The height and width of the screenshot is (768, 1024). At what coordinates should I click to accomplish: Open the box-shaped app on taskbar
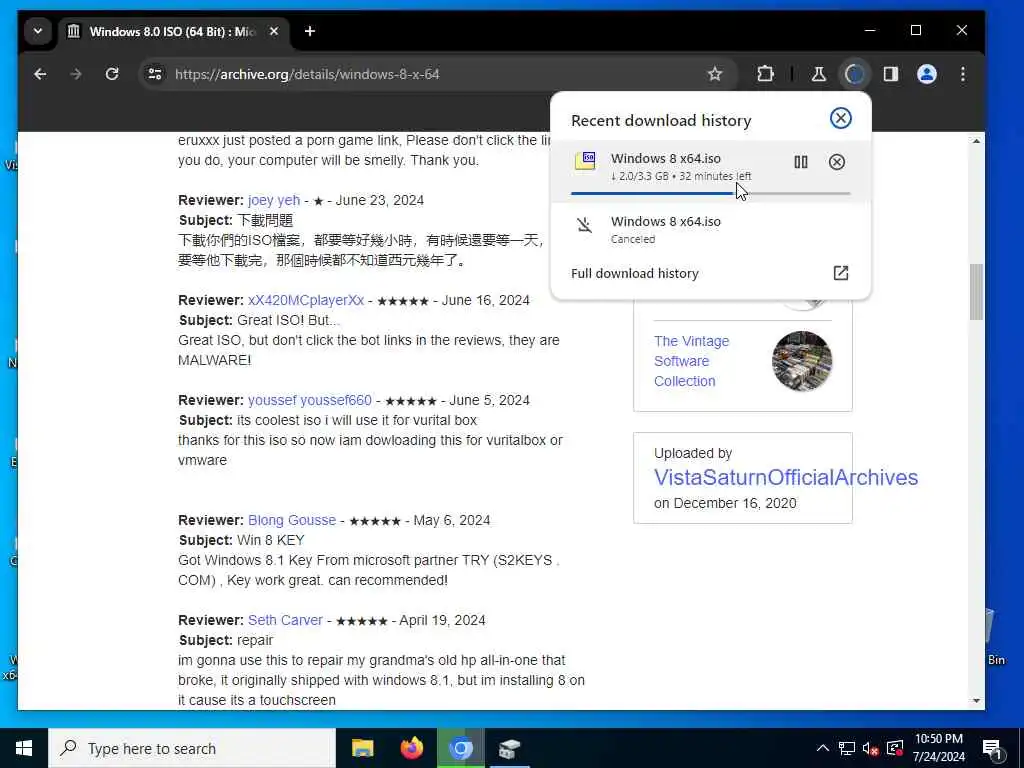pos(509,748)
